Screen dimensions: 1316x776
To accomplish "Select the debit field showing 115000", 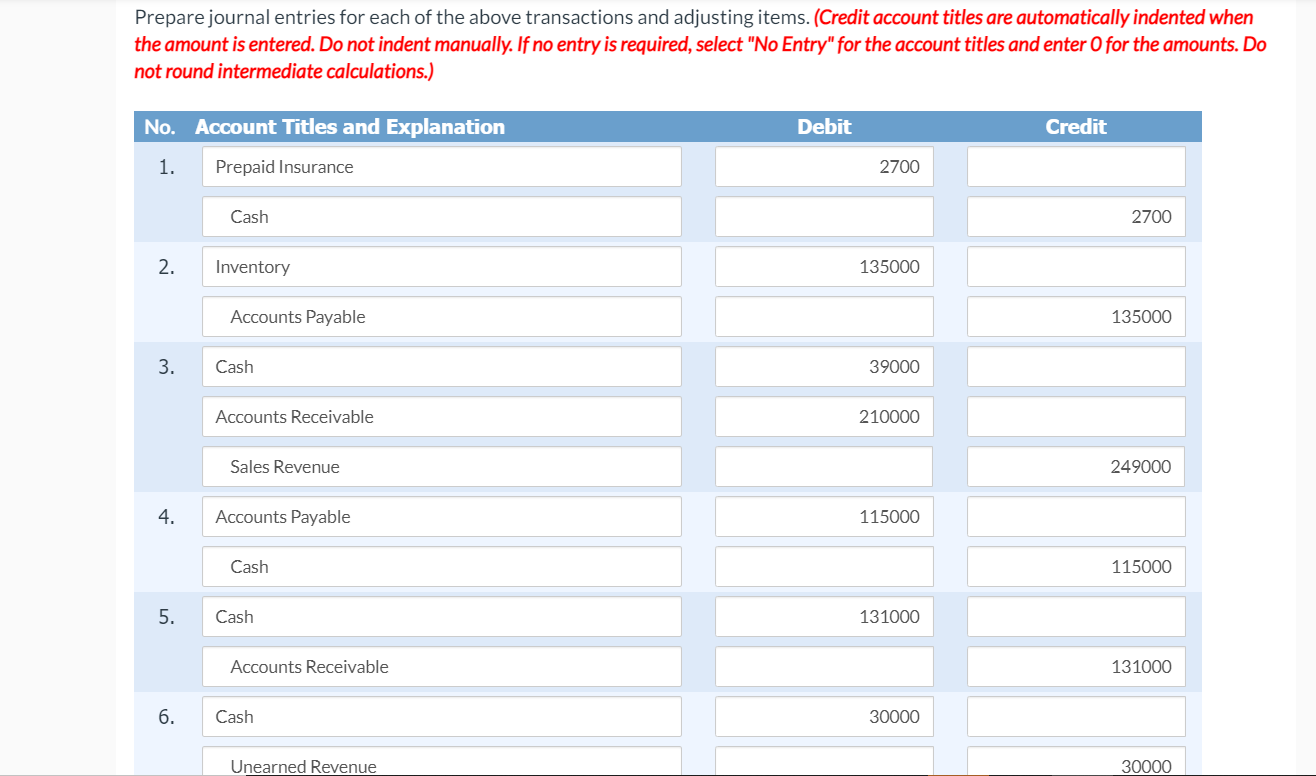I will click(x=824, y=517).
